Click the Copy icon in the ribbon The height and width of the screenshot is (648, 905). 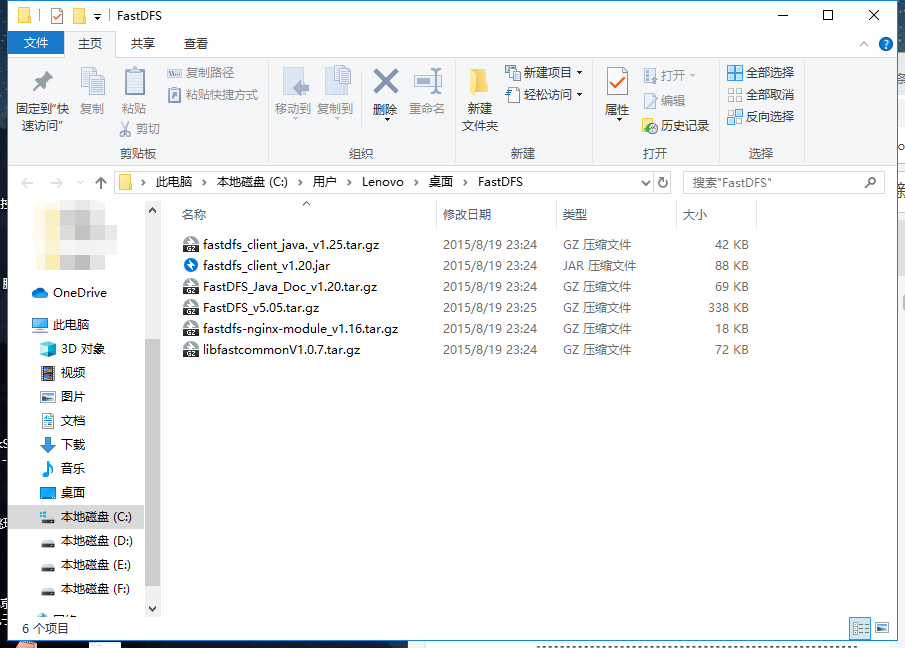pos(92,82)
